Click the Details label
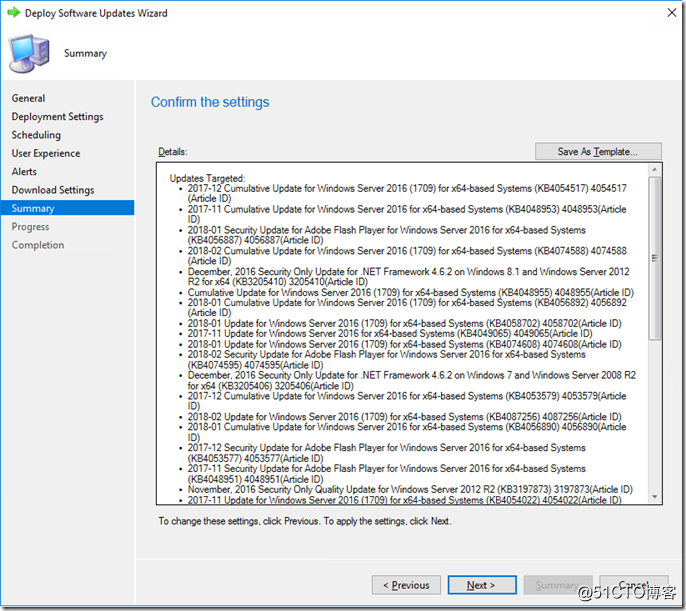 point(173,152)
